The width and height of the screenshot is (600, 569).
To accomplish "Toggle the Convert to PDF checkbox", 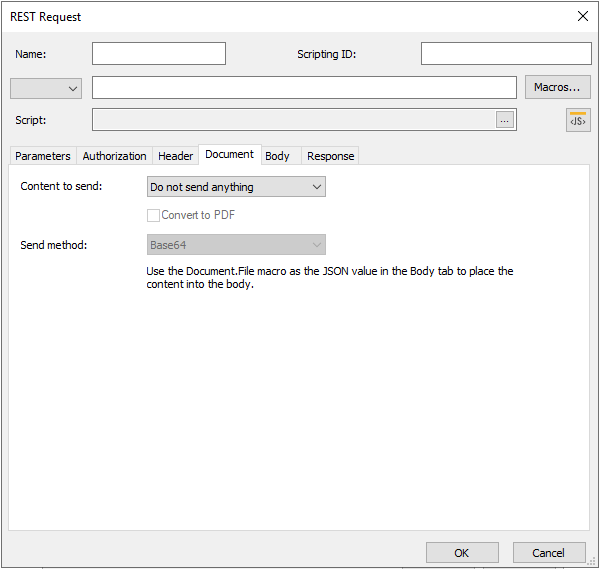I will click(153, 215).
